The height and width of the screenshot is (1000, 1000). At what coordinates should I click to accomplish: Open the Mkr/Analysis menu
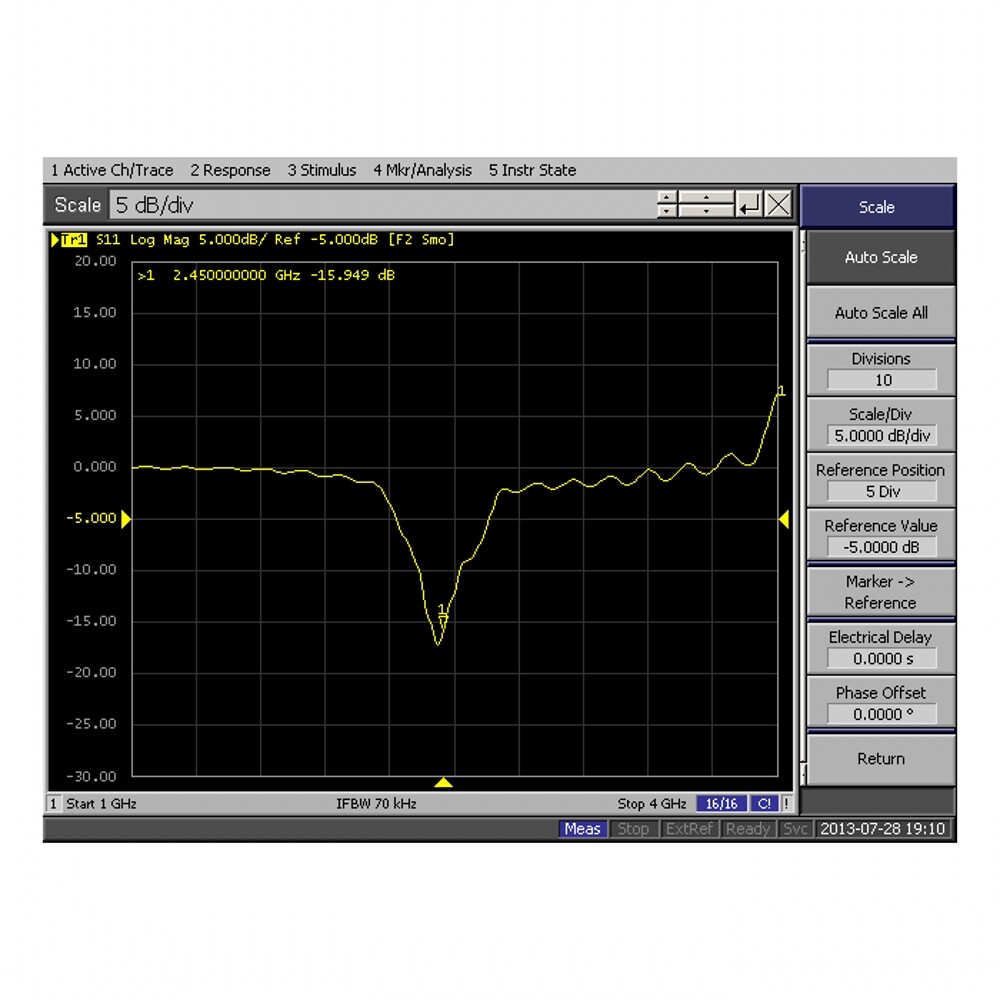pyautogui.click(x=422, y=170)
